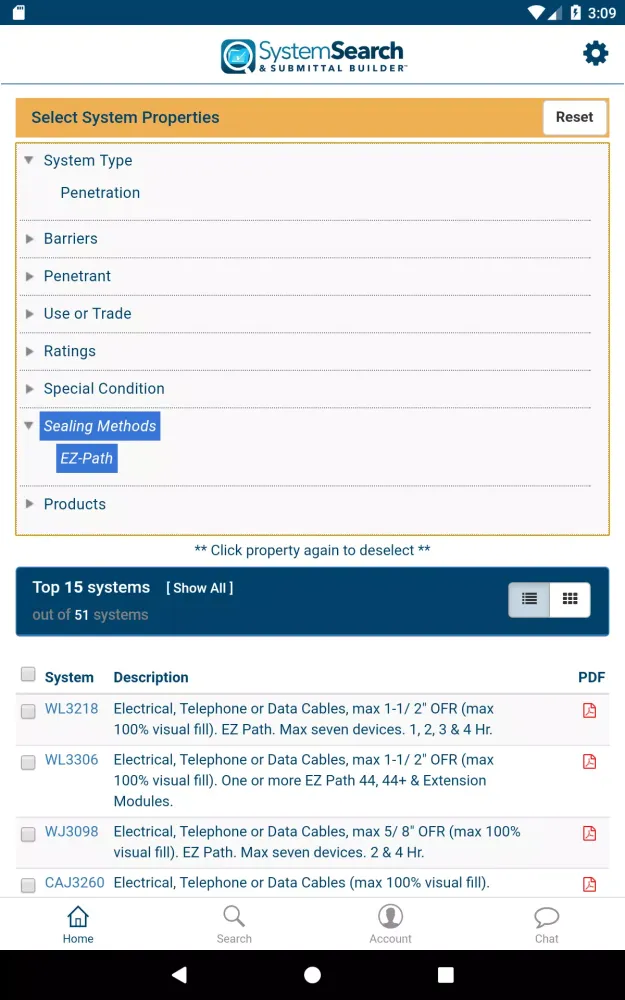Click the Sealing Methods label

99,426
